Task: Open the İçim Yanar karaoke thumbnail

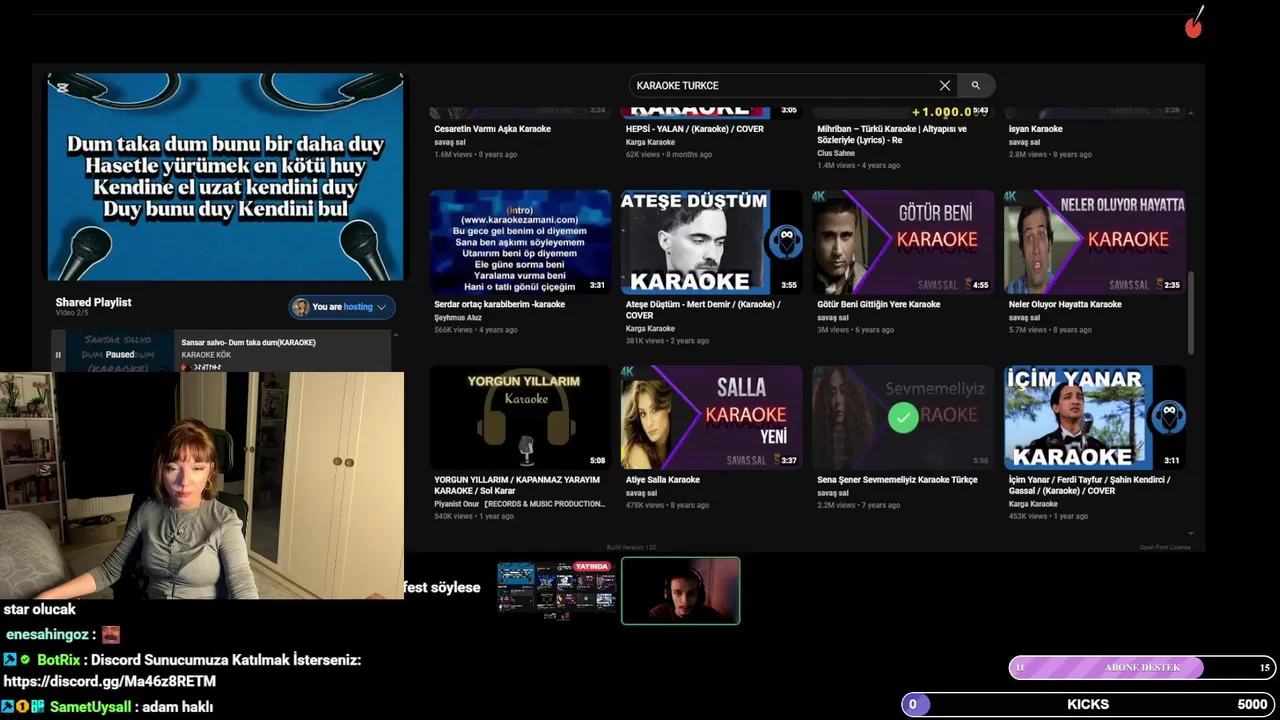Action: [x=1094, y=417]
